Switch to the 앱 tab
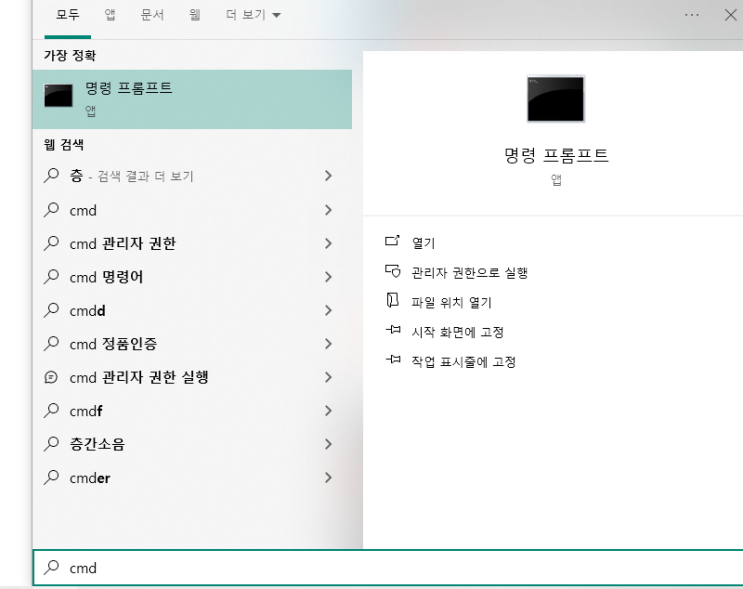Screen dimensions: 743x589 pyautogui.click(x=110, y=15)
